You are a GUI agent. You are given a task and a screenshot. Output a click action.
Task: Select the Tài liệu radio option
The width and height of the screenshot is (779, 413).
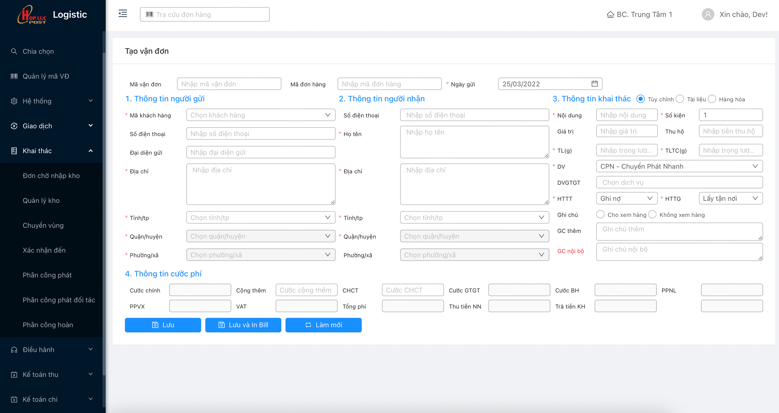click(680, 99)
